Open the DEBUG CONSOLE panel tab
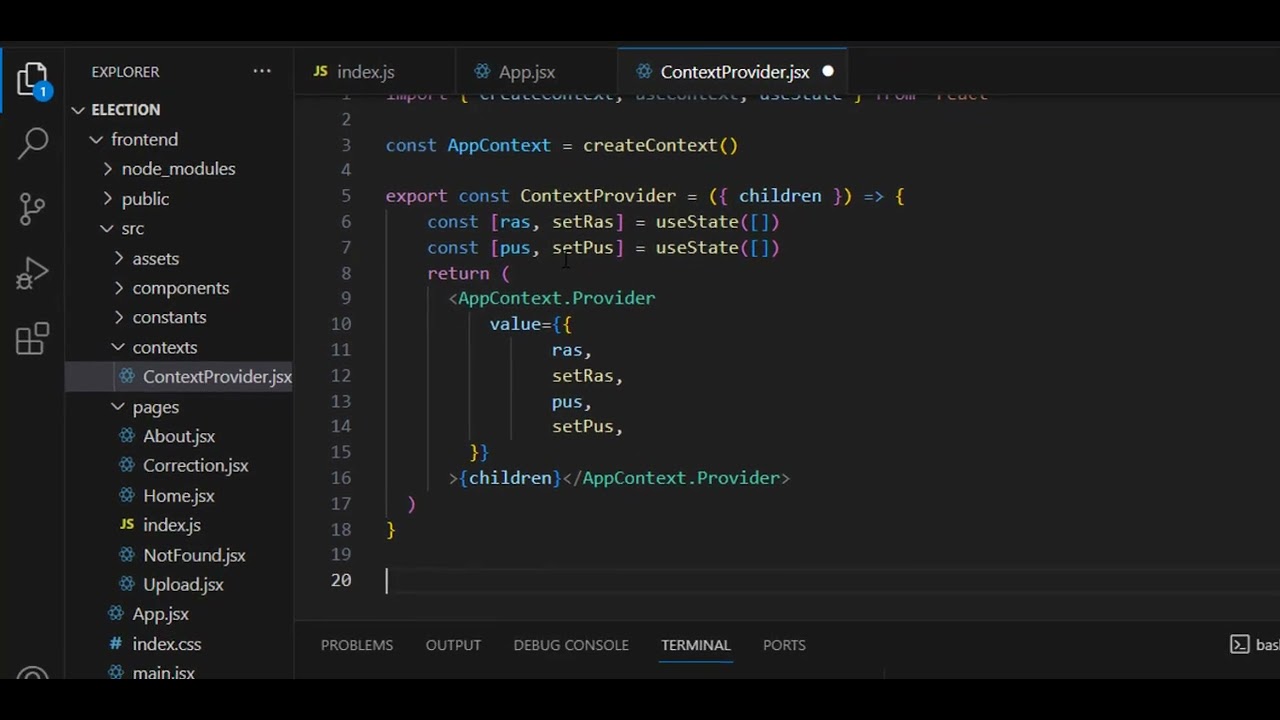 571,645
